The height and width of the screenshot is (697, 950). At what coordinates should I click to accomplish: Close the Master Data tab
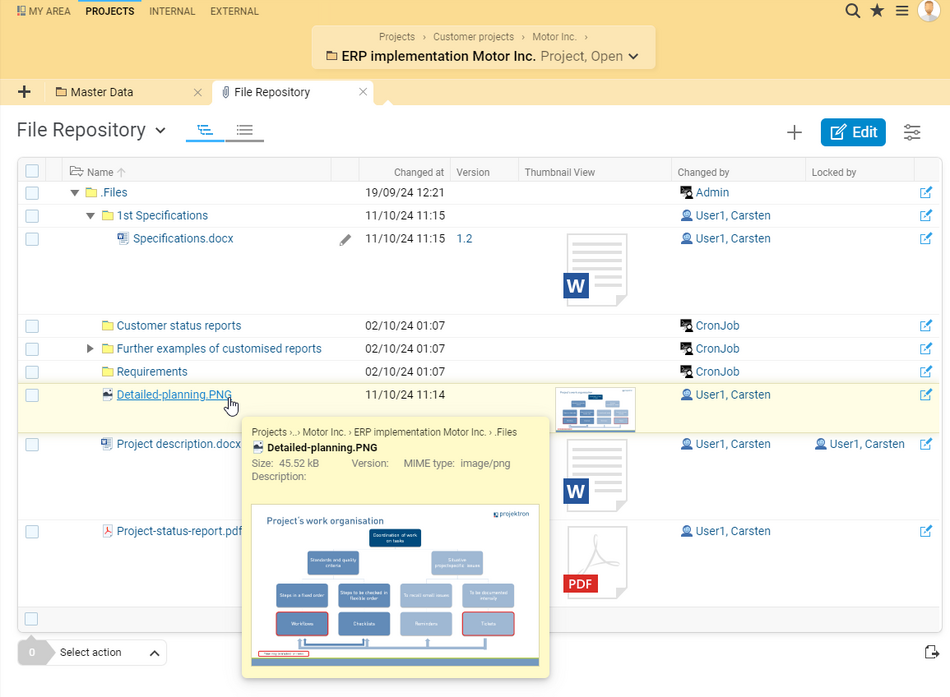pos(198,92)
